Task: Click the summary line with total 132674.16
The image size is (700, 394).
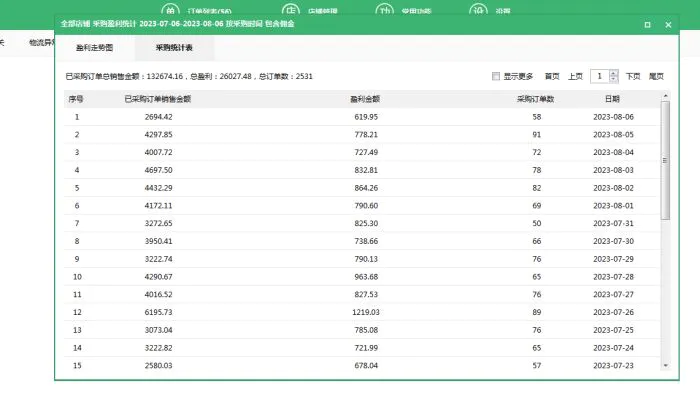Action: pyautogui.click(x=189, y=76)
